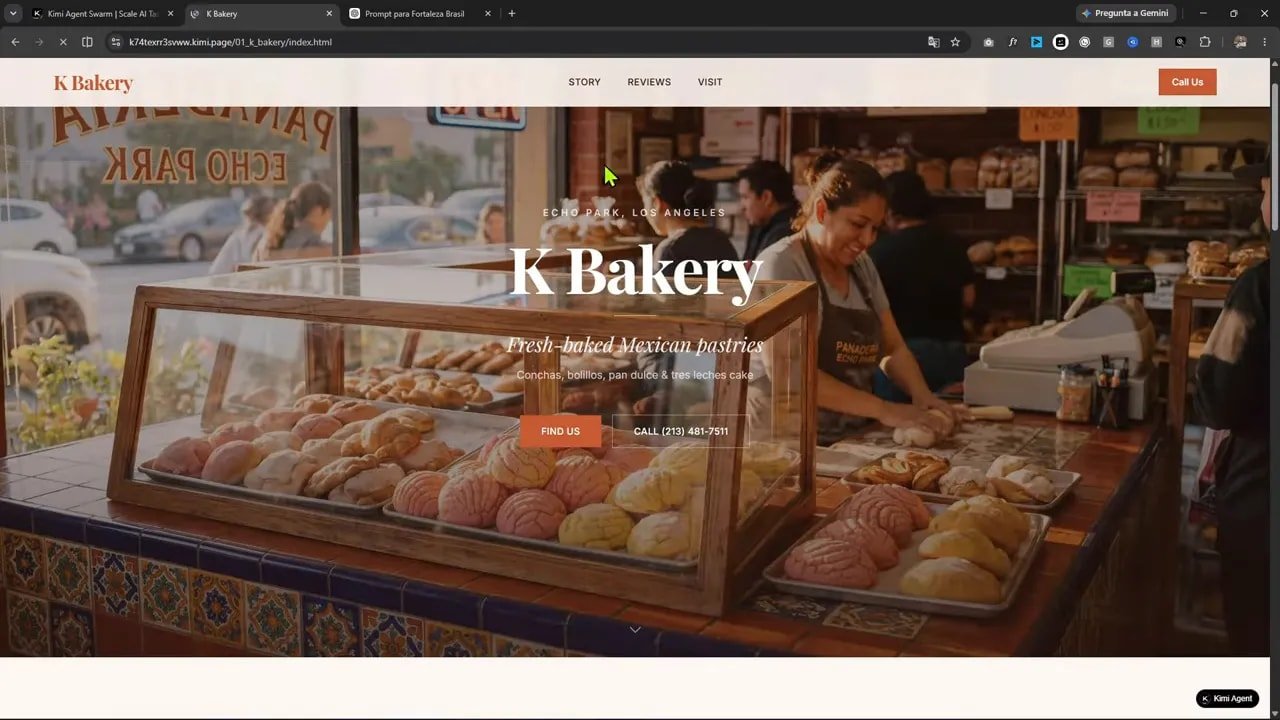Click the FIND US button
Viewport: 1280px width, 720px height.
point(560,431)
